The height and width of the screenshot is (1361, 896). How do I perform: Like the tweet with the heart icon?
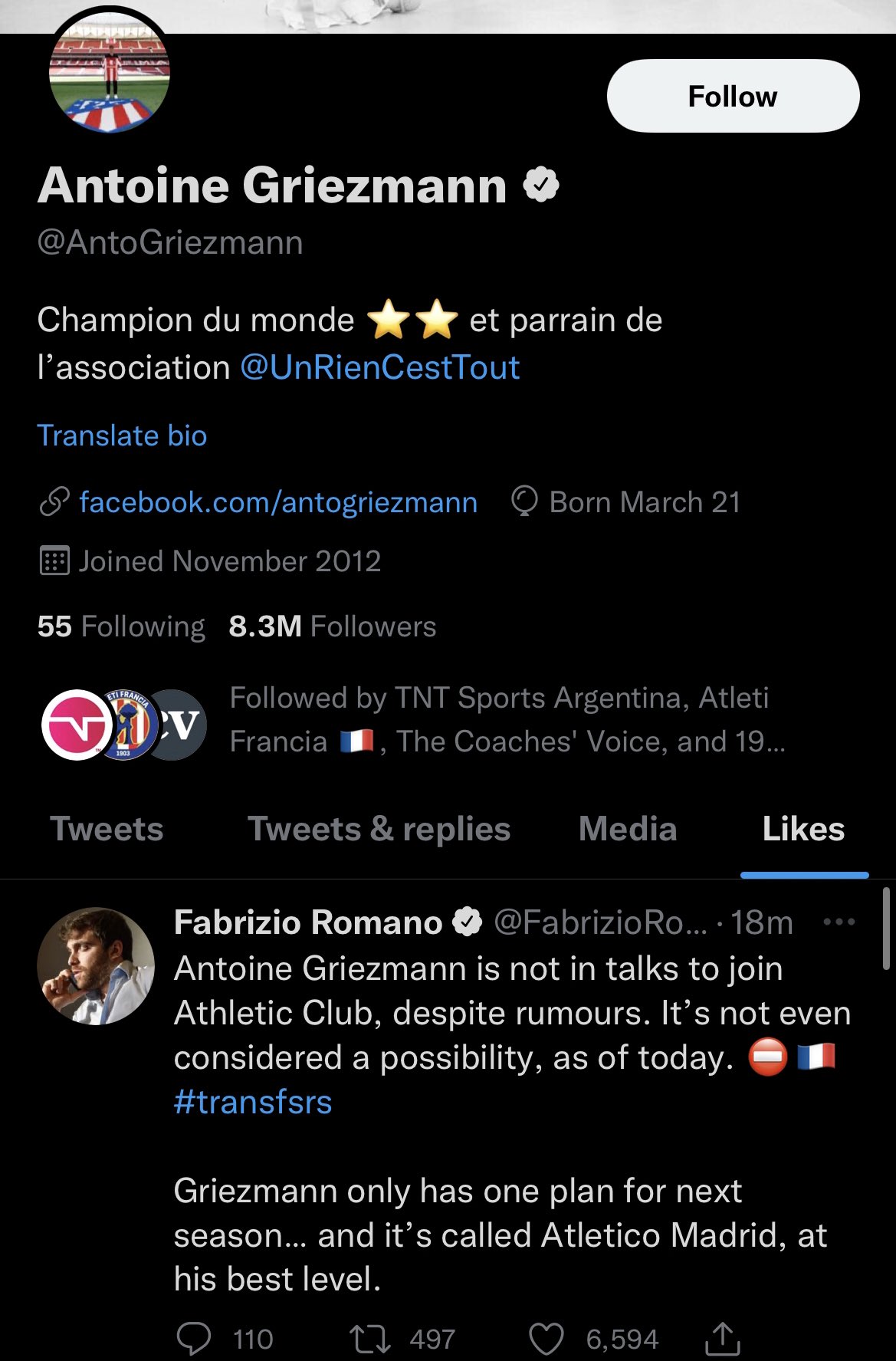point(546,1339)
